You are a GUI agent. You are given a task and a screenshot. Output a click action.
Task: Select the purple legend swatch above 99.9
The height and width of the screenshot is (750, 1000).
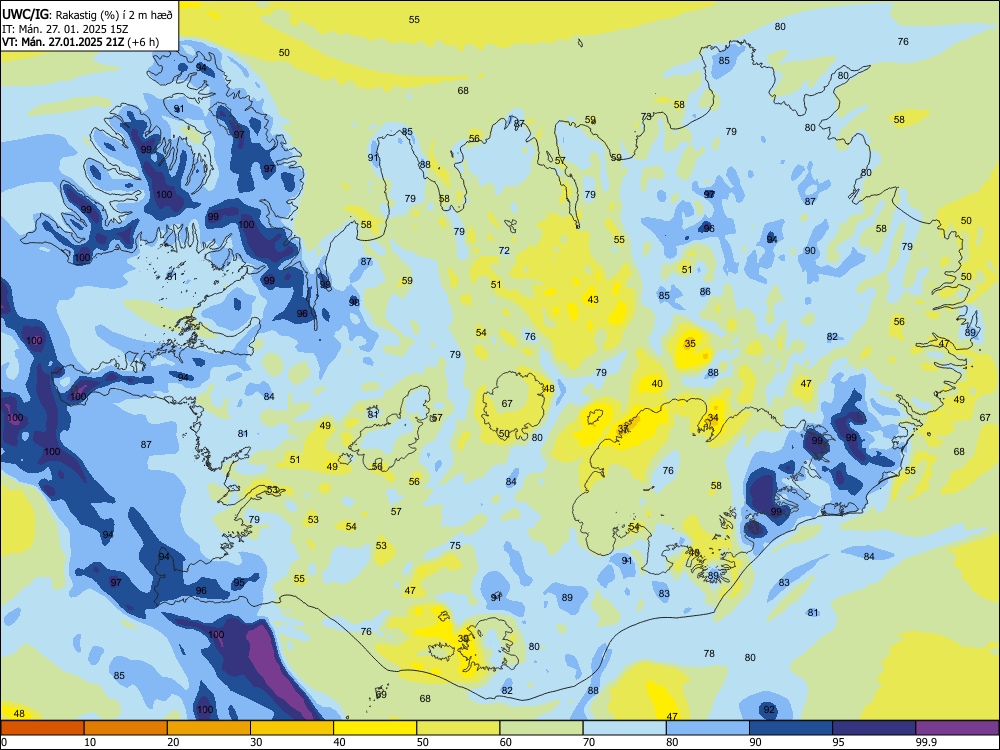(x=957, y=728)
